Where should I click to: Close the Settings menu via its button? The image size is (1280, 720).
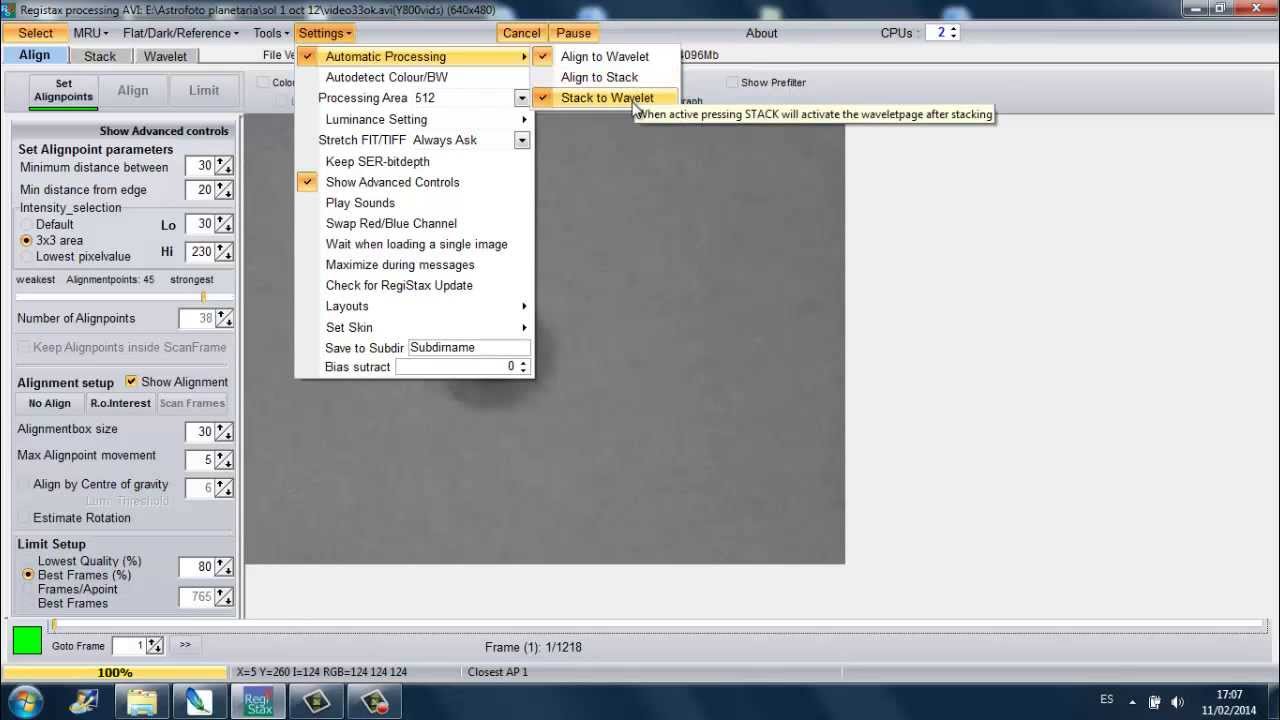325,33
